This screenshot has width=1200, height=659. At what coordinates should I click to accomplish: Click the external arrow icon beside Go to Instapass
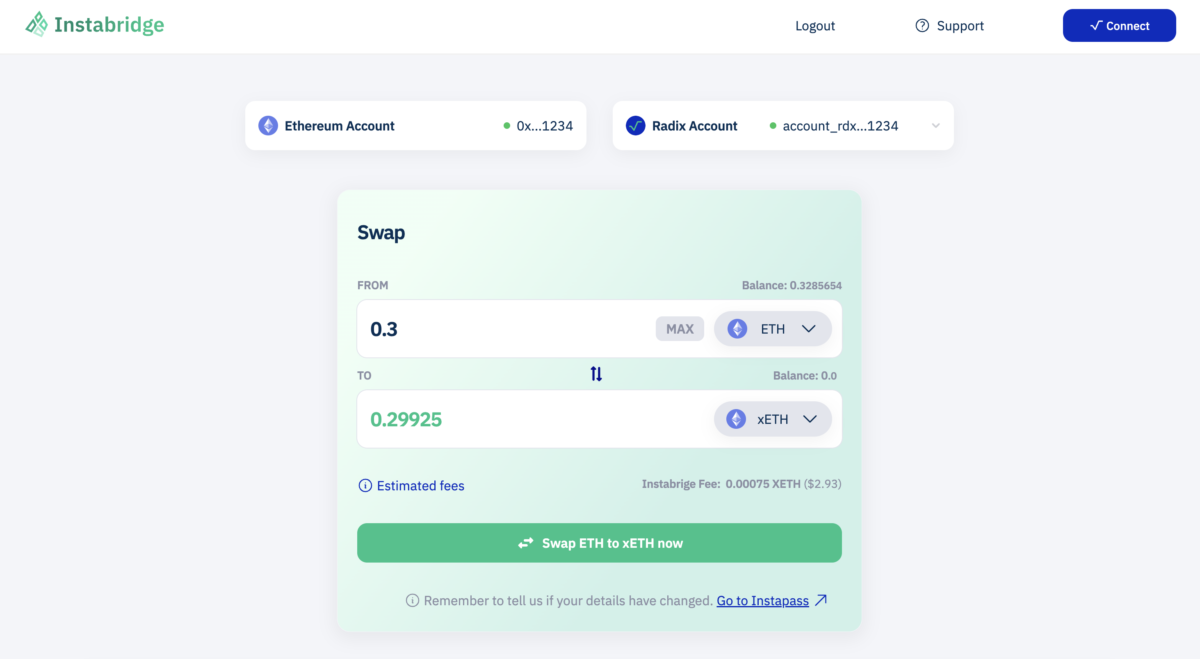(x=821, y=600)
